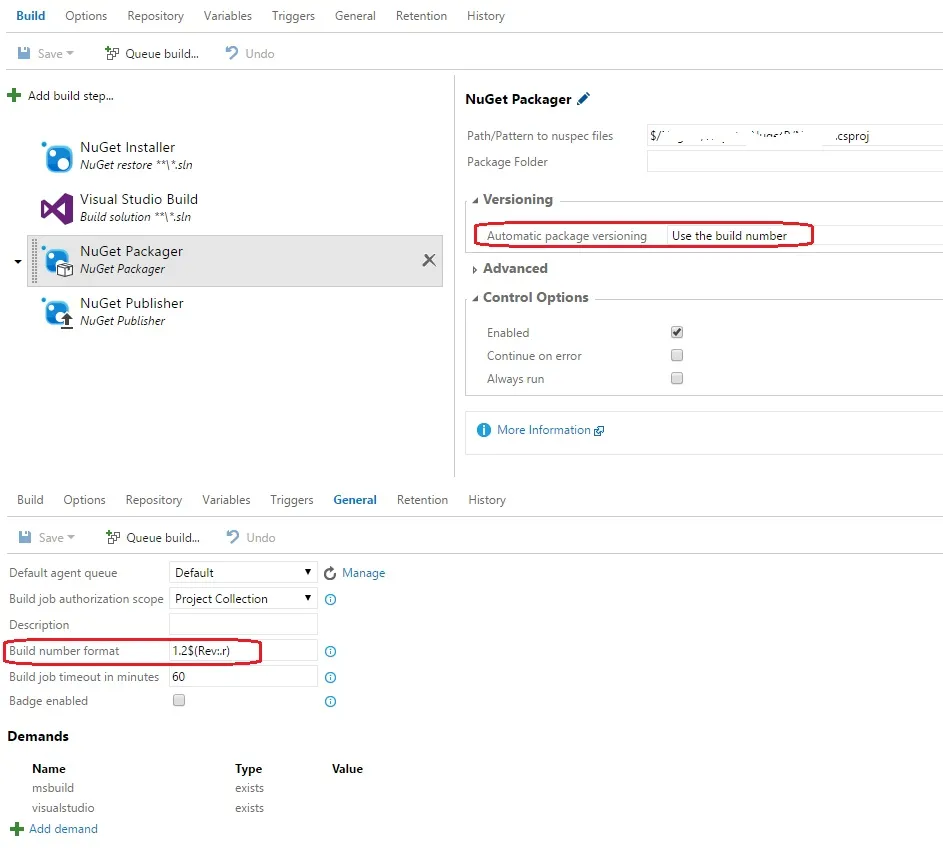This screenshot has height=848, width=943.
Task: Collapse the Control Options section
Action: click(475, 298)
